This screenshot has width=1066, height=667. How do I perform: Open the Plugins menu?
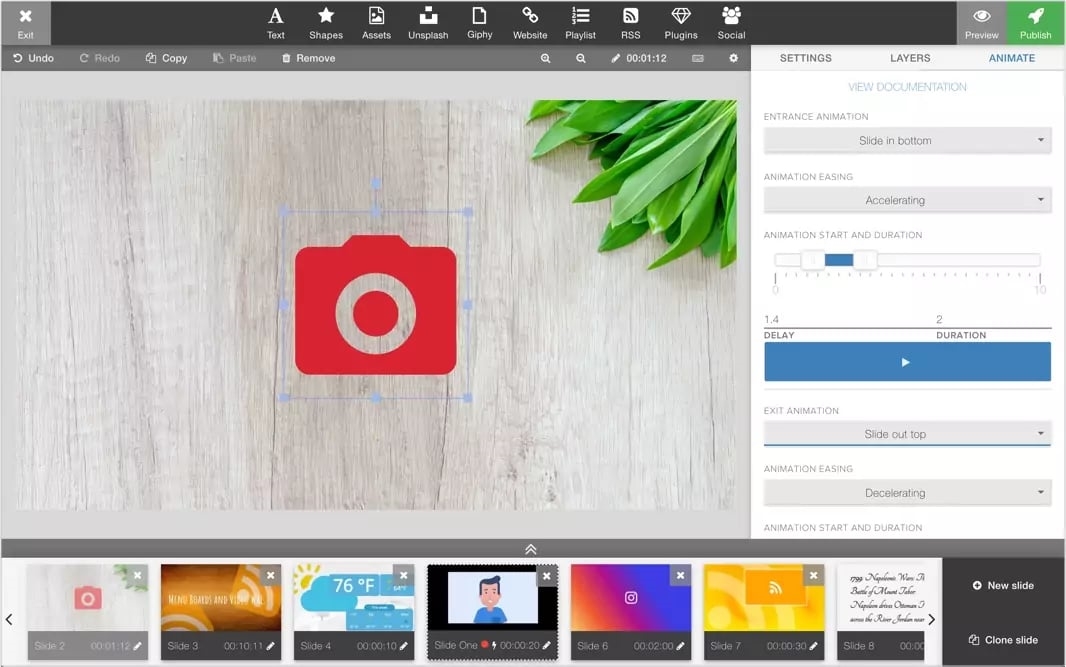click(x=681, y=22)
